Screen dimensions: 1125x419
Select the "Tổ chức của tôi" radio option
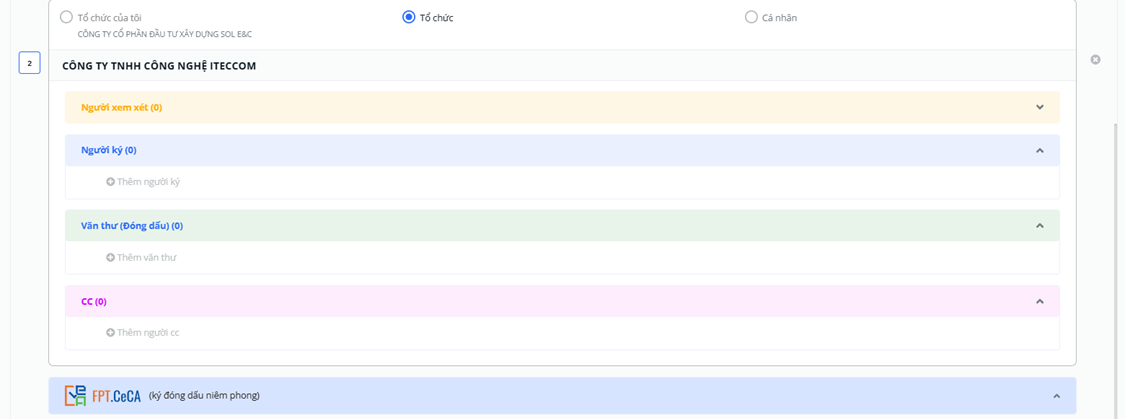point(66,17)
